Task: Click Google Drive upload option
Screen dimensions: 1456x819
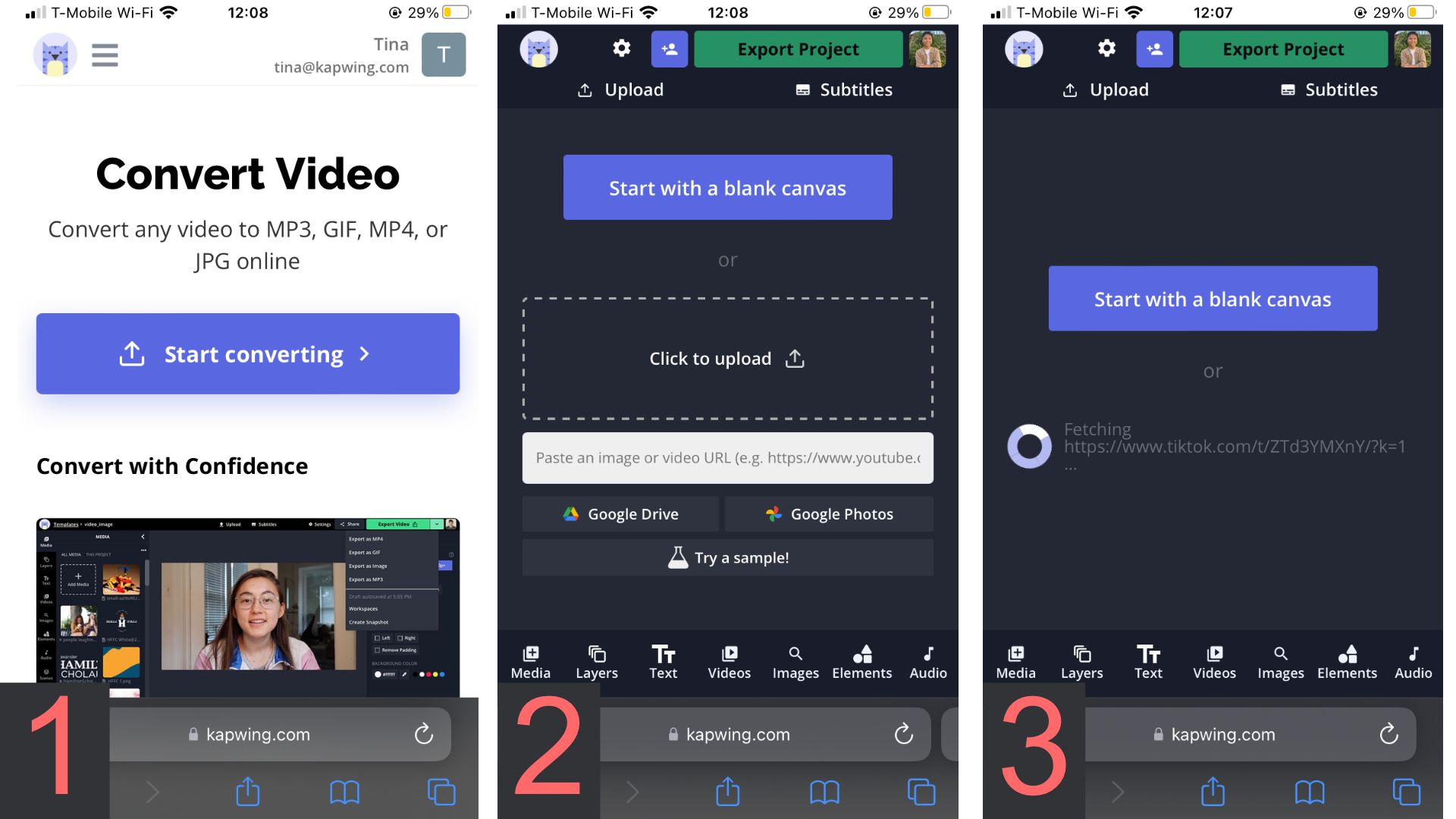Action: [x=617, y=513]
